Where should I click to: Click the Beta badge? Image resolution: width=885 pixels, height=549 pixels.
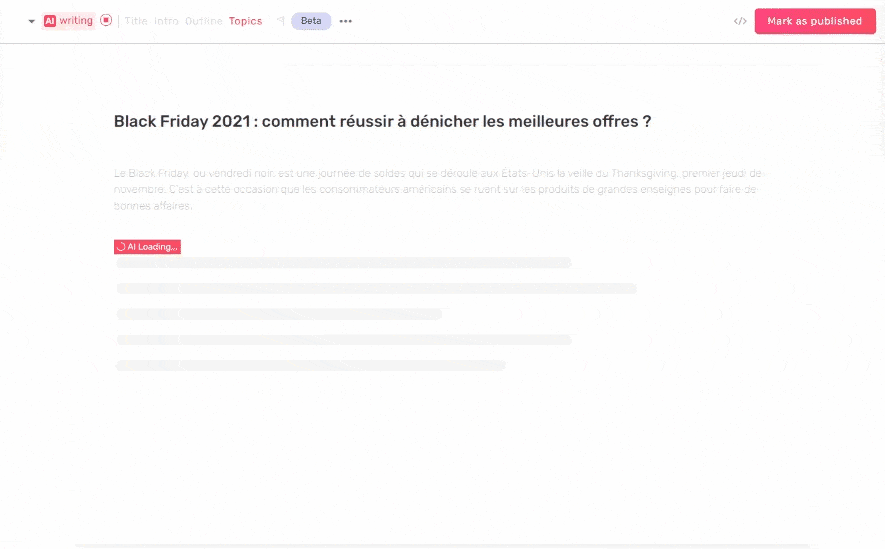tap(311, 21)
